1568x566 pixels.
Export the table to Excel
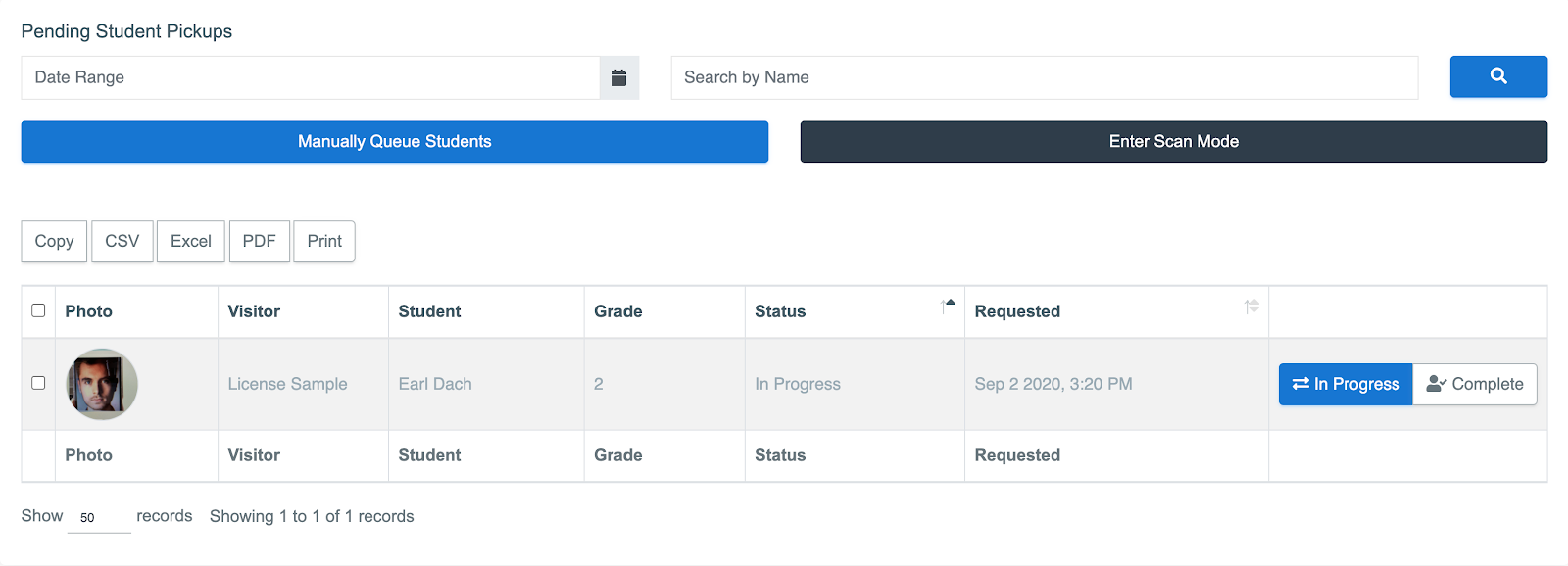(191, 241)
